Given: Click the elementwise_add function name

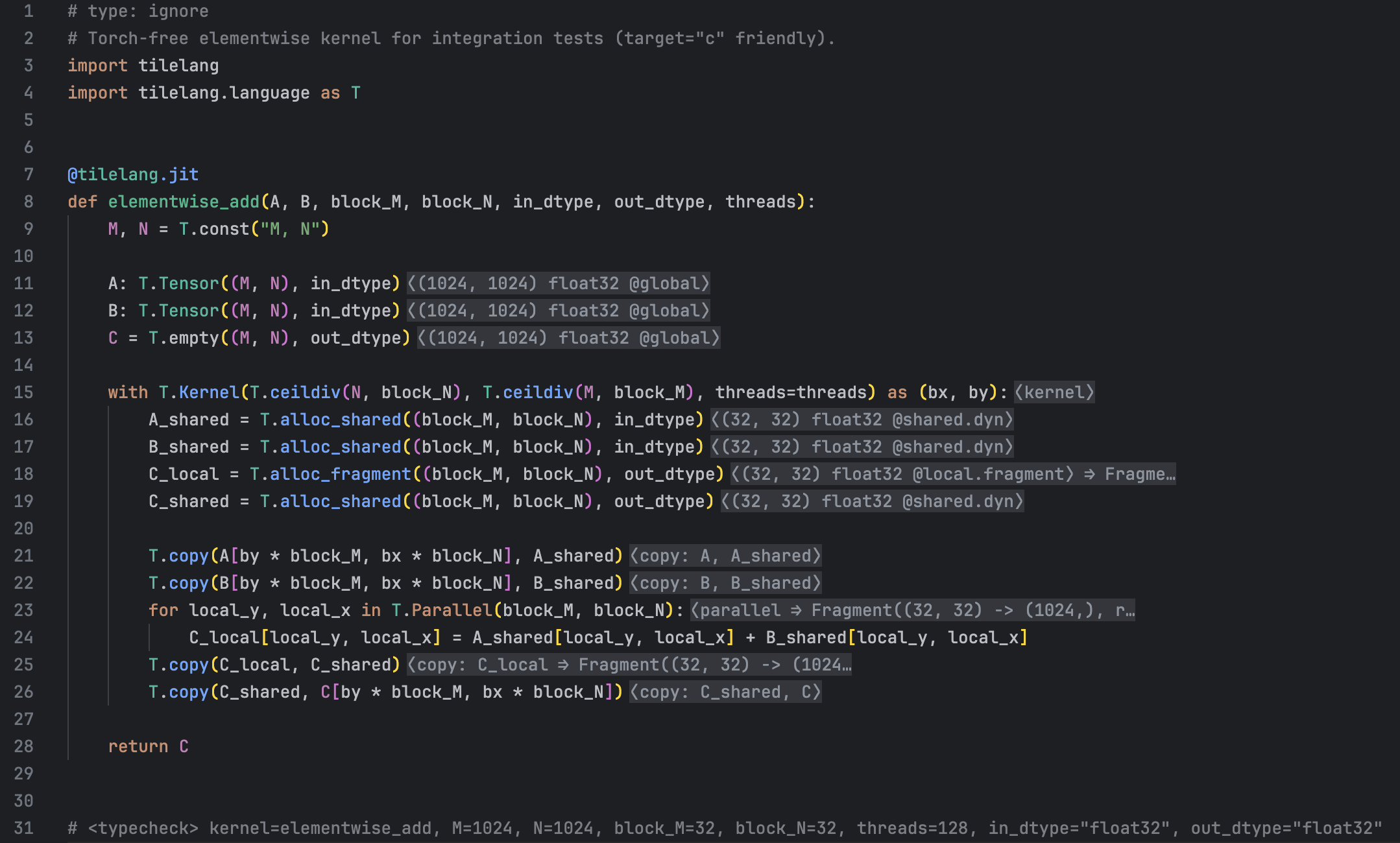Looking at the screenshot, I should pos(184,202).
